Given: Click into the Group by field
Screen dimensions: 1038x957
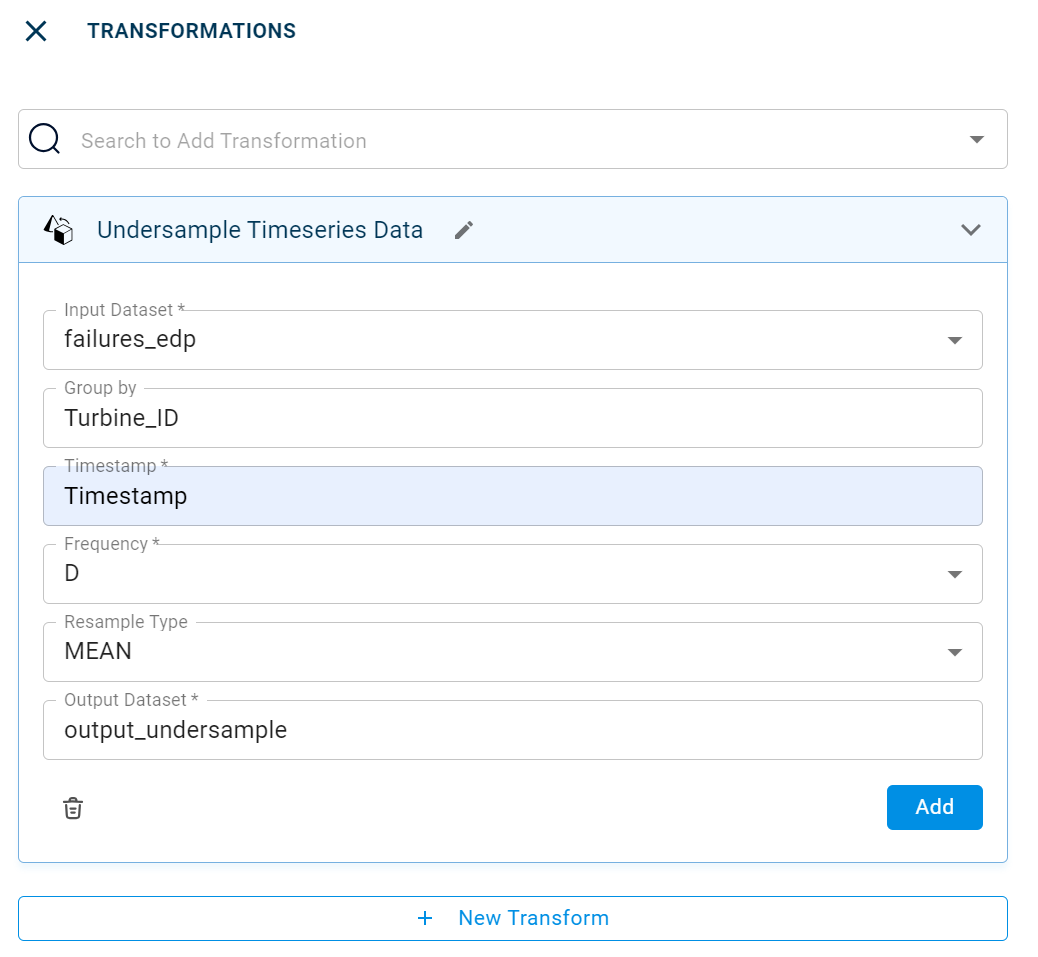Looking at the screenshot, I should (512, 418).
